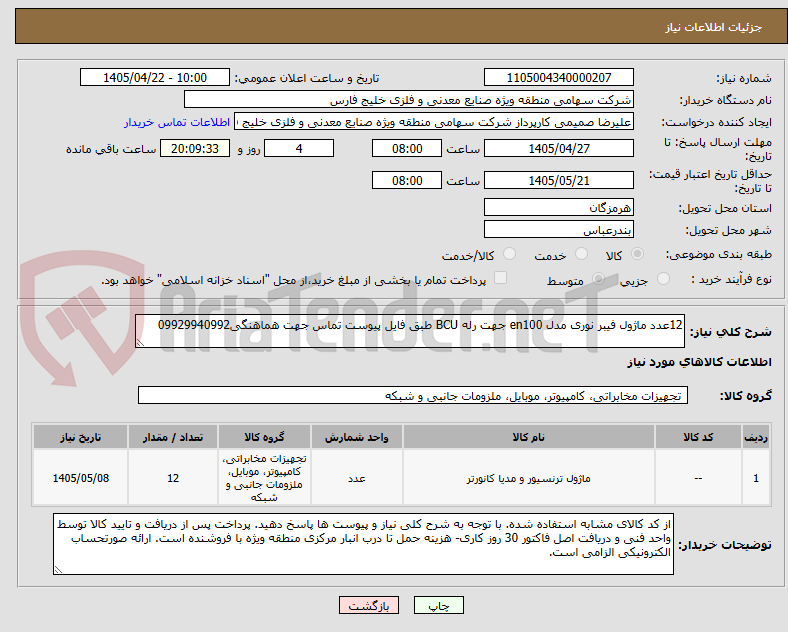Select the کالا radio button

click(x=637, y=254)
